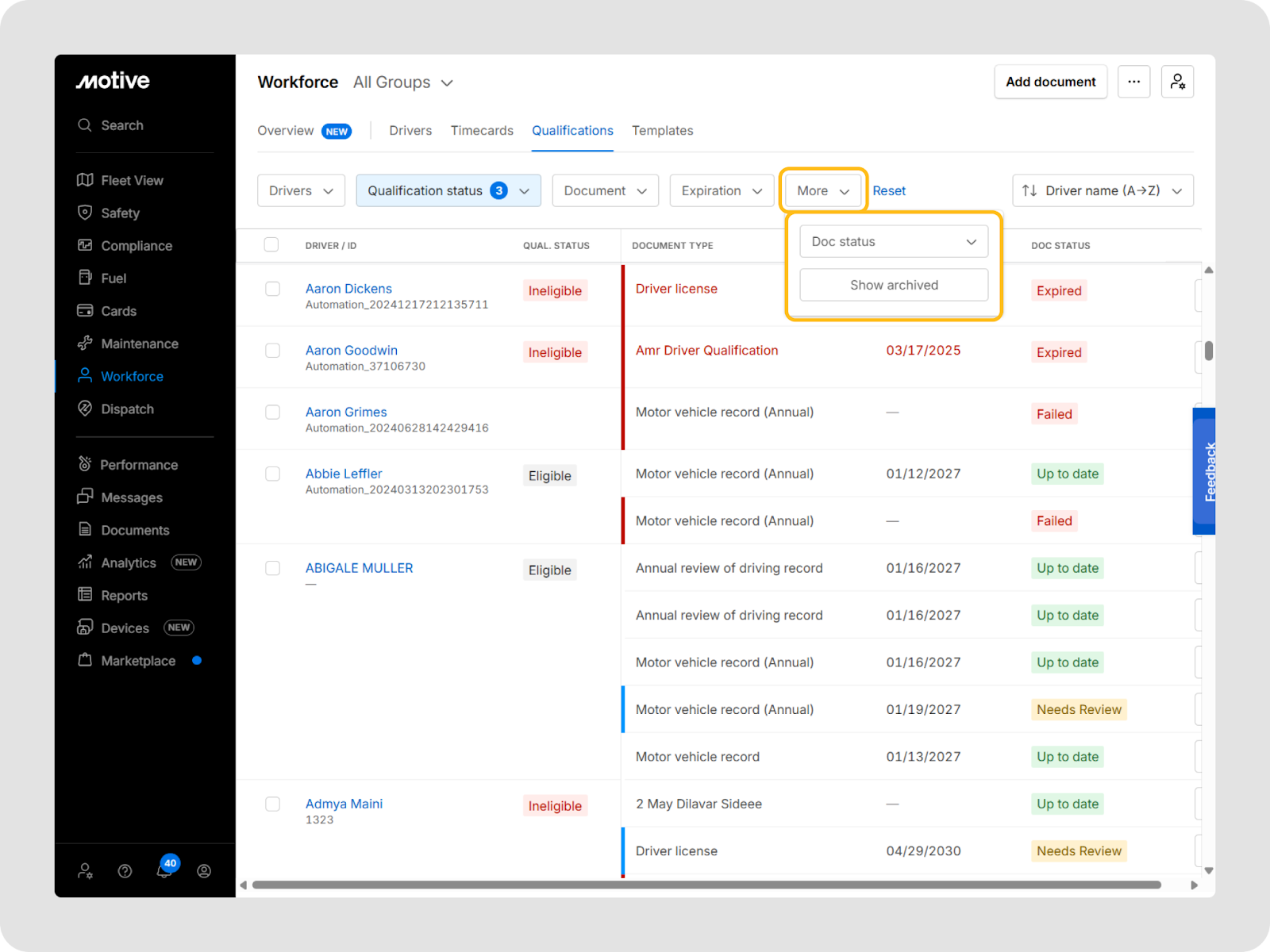
Task: Click the Maintenance wrench icon
Action: (x=85, y=344)
